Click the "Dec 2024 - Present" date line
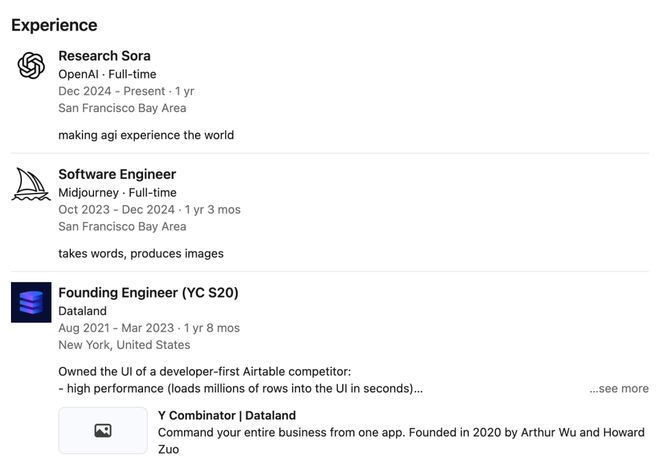The width and height of the screenshot is (660, 461). tap(126, 91)
